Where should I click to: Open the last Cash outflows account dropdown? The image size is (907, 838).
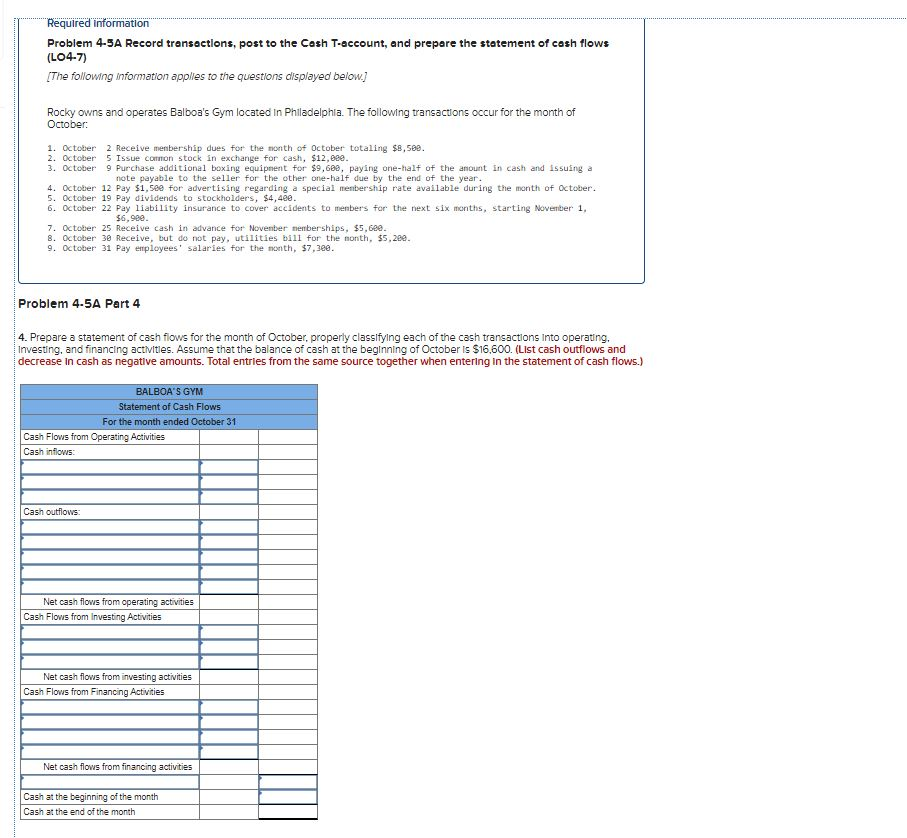point(110,585)
